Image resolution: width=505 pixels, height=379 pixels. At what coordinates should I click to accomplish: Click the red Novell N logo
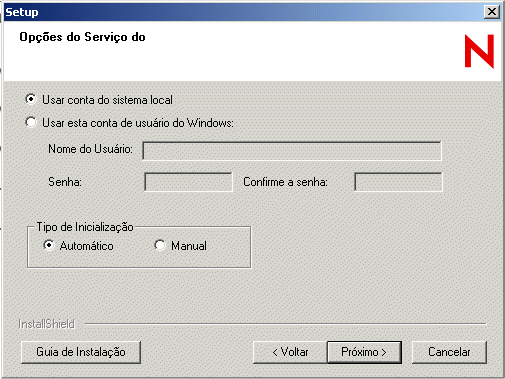pyautogui.click(x=479, y=51)
